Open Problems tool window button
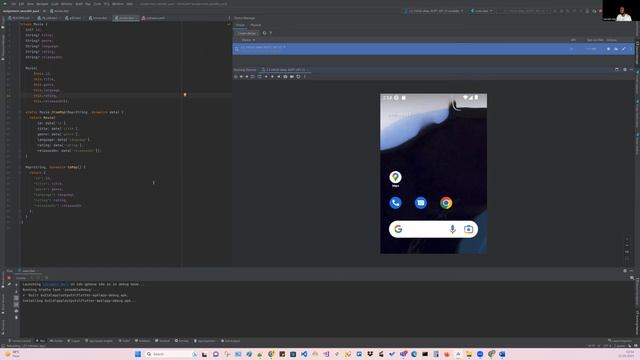 (x=143, y=341)
